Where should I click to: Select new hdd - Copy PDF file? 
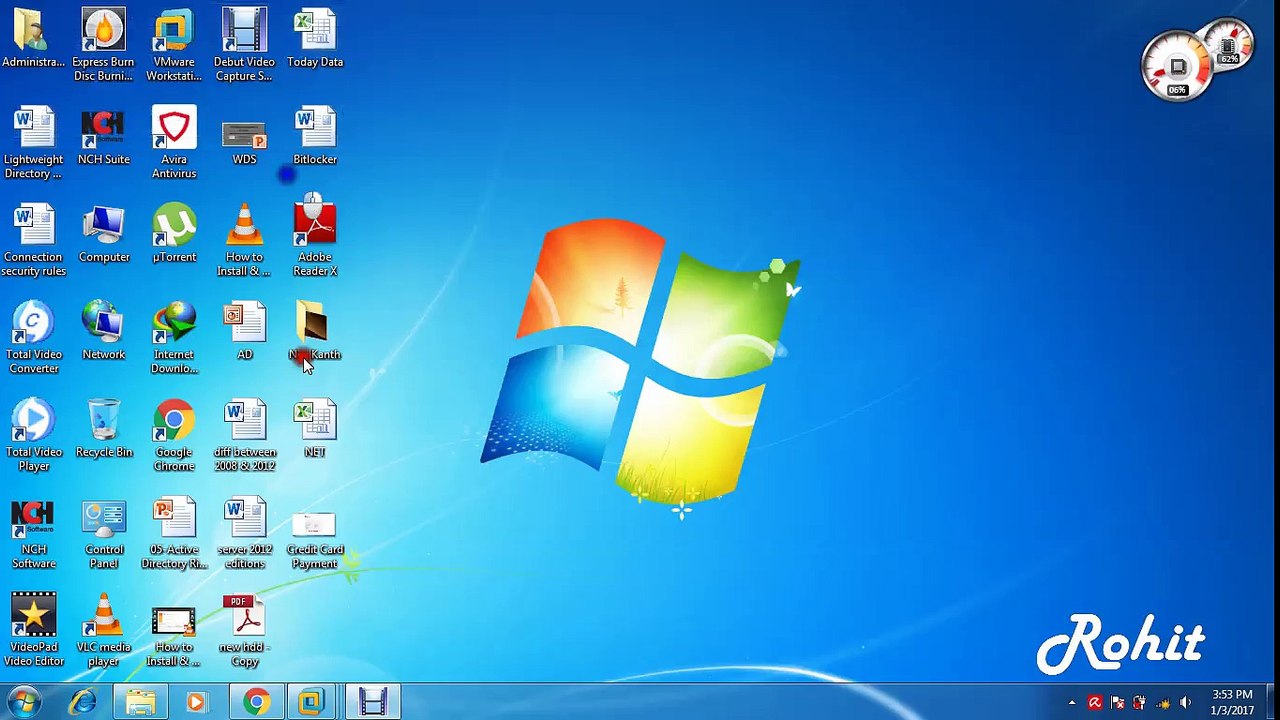[245, 631]
